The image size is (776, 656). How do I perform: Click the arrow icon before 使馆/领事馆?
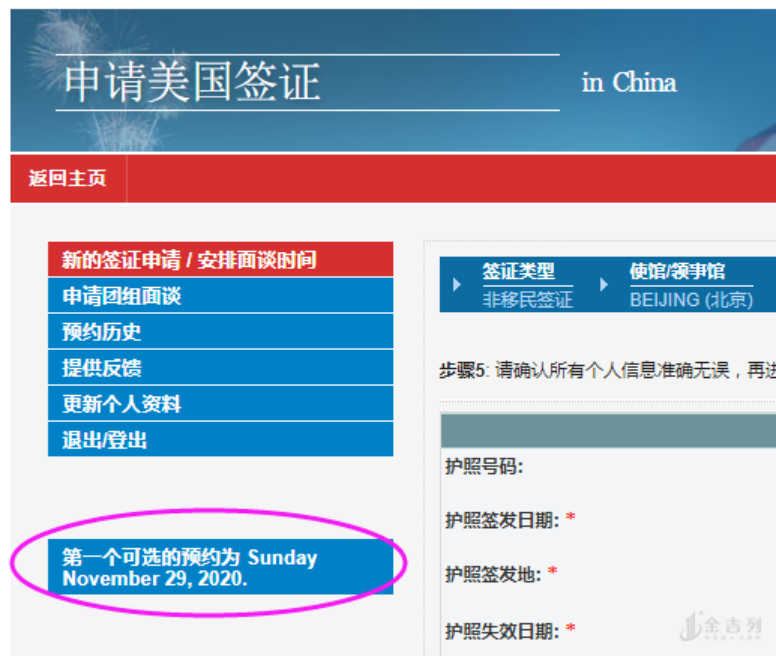click(x=604, y=285)
